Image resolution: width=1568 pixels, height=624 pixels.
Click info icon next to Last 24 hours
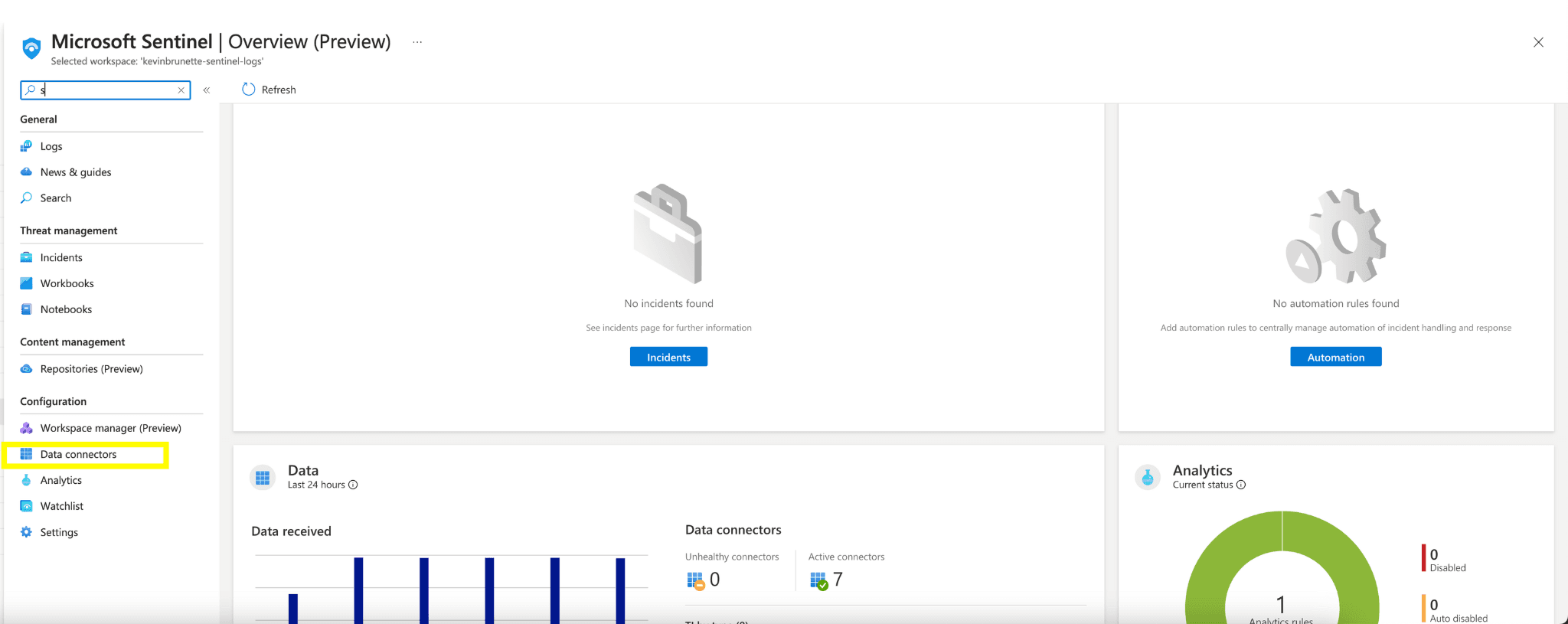coord(353,485)
